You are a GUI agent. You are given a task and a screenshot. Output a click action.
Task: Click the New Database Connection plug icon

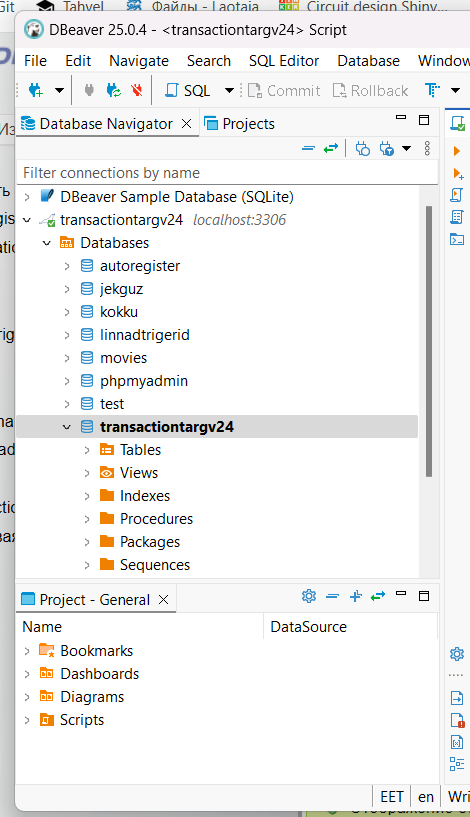(x=35, y=91)
